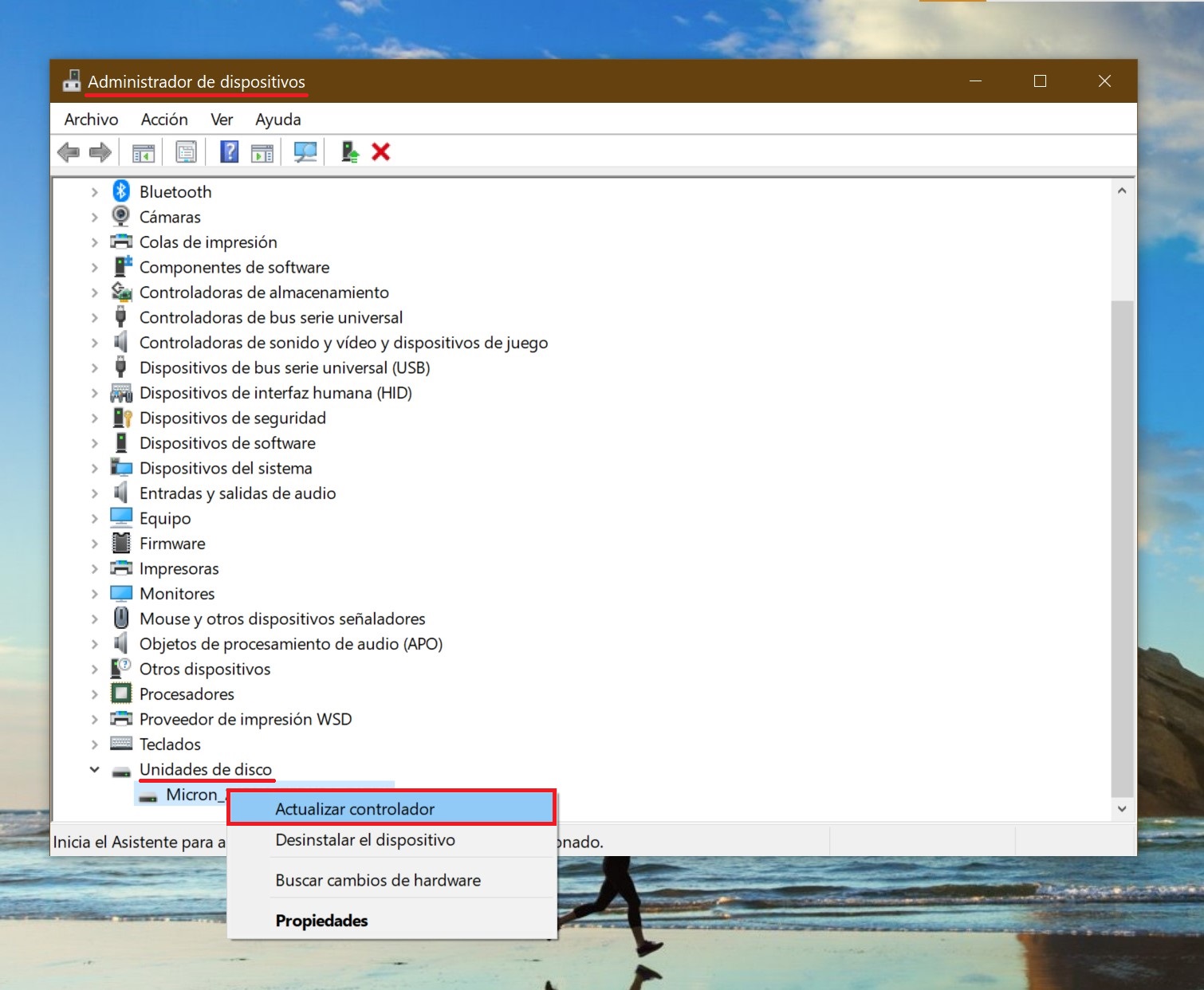Click the Properties sheet toolbar icon
This screenshot has height=990, width=1204.
pyautogui.click(x=186, y=151)
